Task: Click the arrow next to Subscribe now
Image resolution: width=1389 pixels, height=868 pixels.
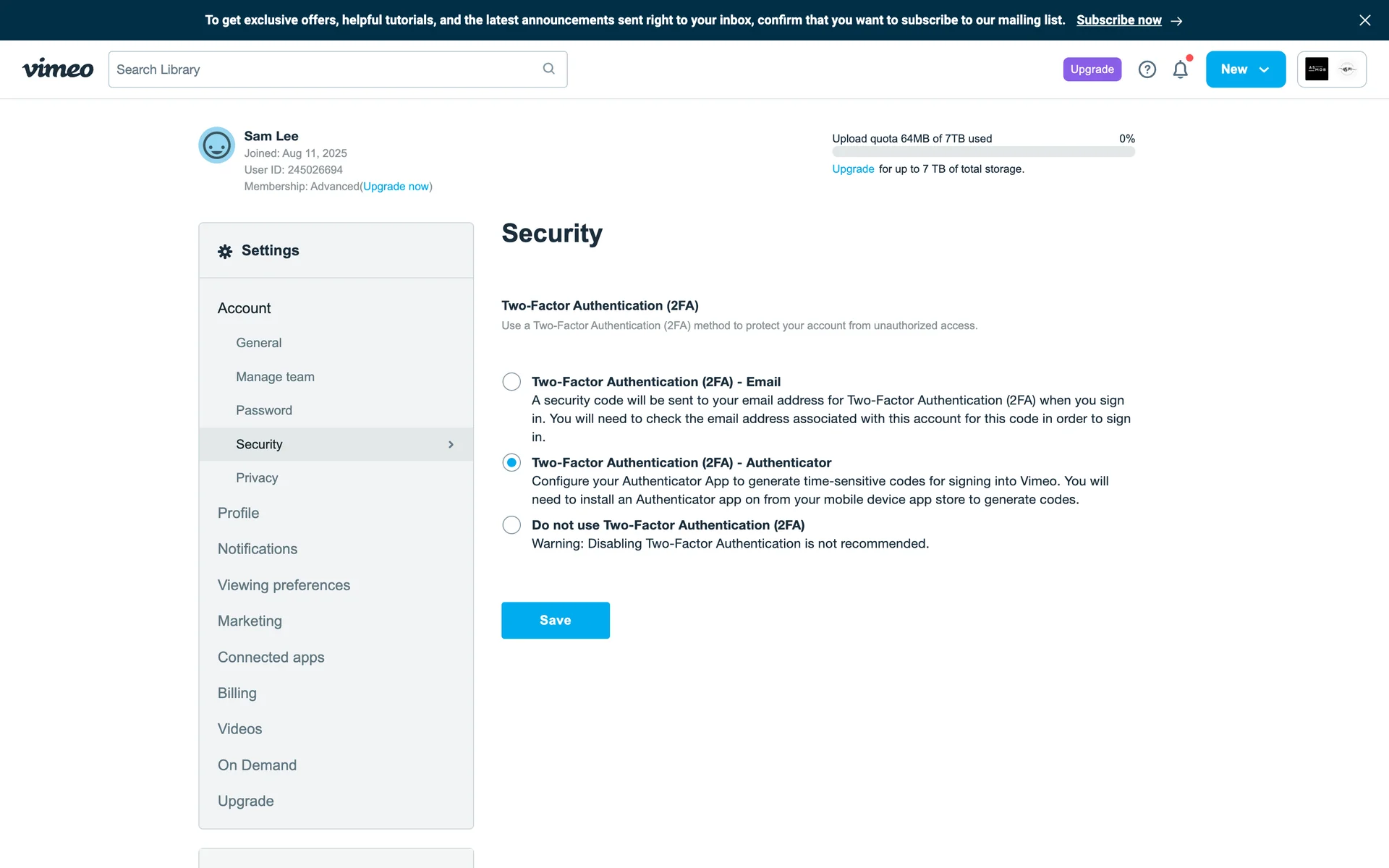Action: [x=1177, y=21]
